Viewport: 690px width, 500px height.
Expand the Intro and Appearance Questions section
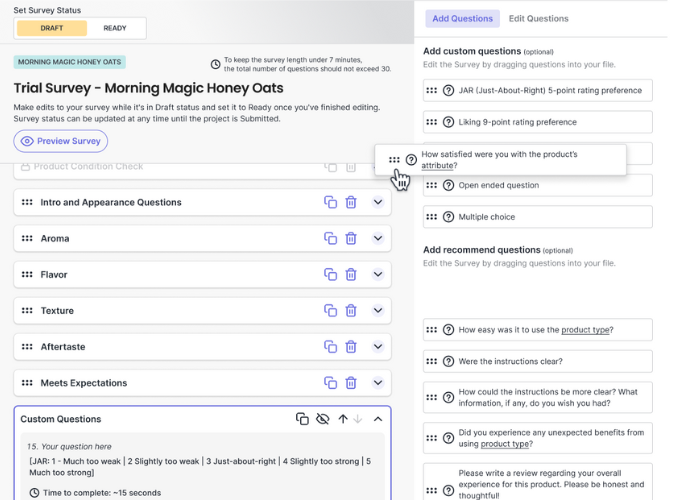click(x=378, y=202)
